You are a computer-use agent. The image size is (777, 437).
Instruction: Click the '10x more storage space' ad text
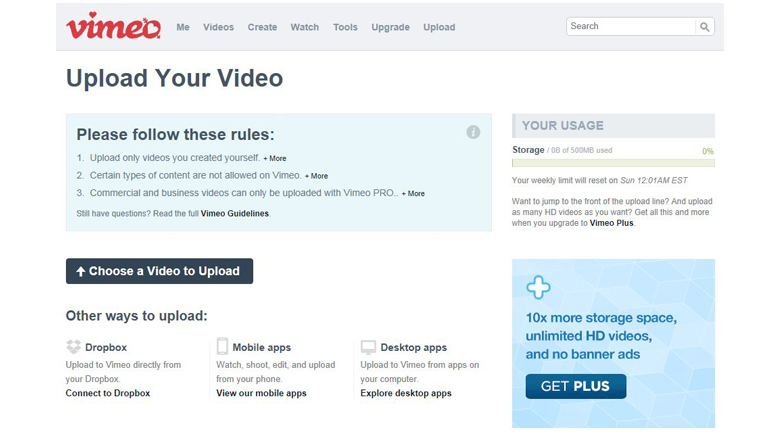[601, 318]
